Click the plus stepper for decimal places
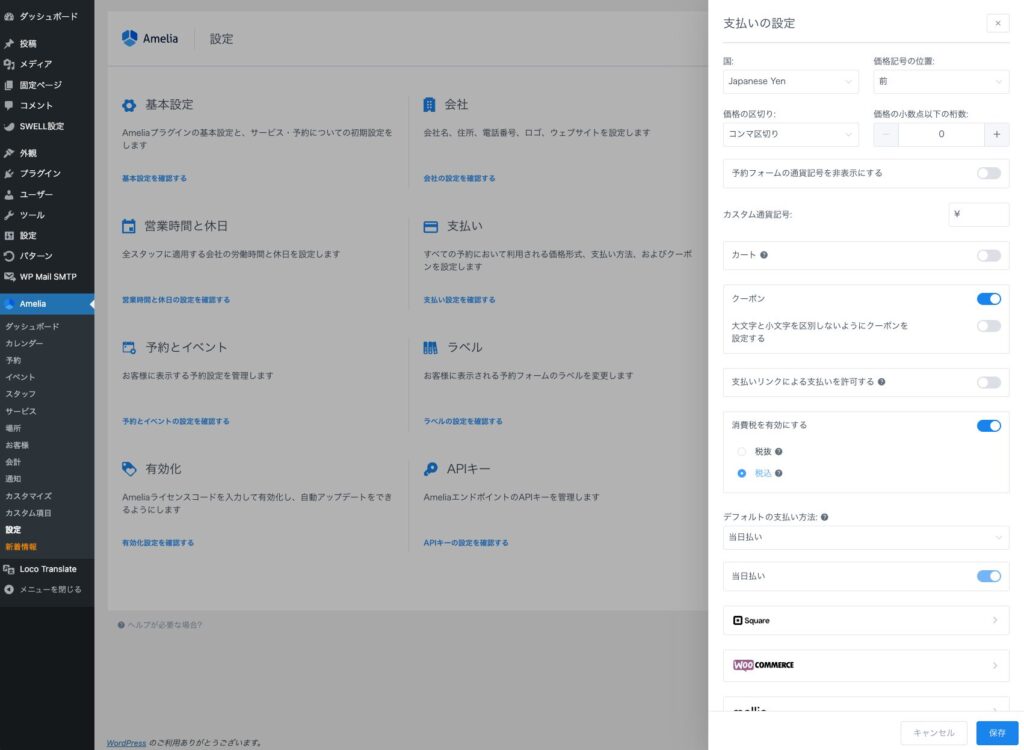Viewport: 1024px width, 750px height. 996,134
